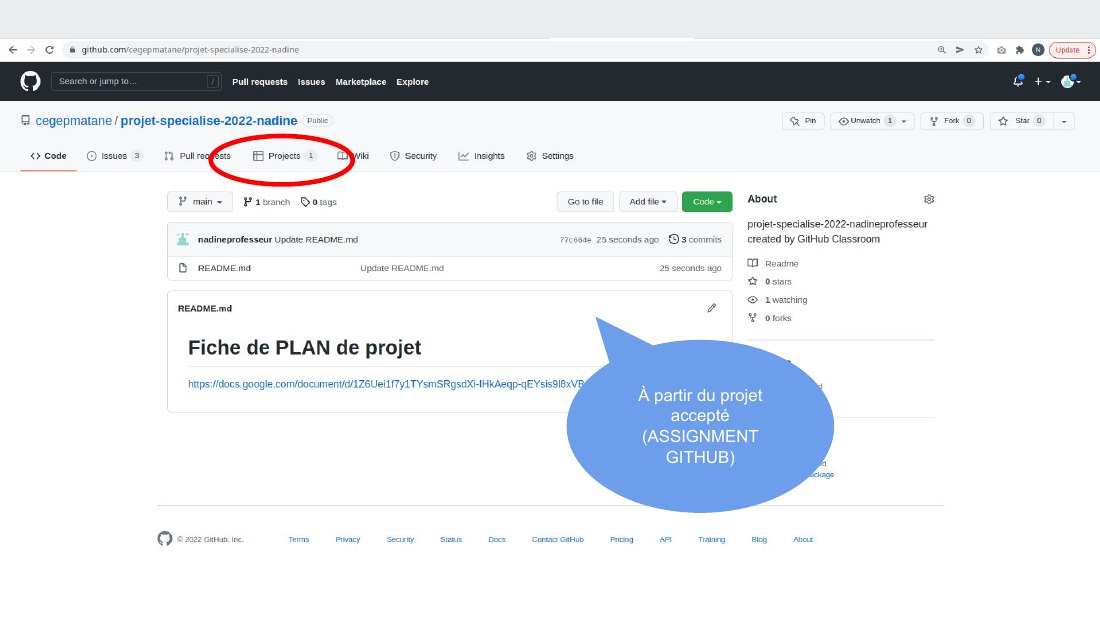Open the repository Settings tab
The width and height of the screenshot is (1100, 619).
coord(550,156)
